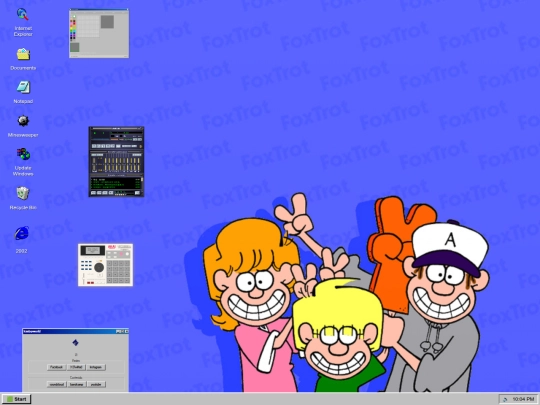The width and height of the screenshot is (540, 405).
Task: Select the MPC drum machine thumbnail
Action: point(105,265)
